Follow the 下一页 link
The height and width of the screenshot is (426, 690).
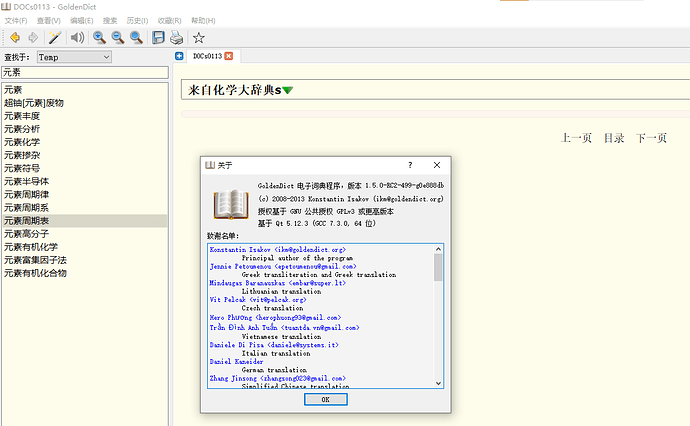click(x=651, y=138)
